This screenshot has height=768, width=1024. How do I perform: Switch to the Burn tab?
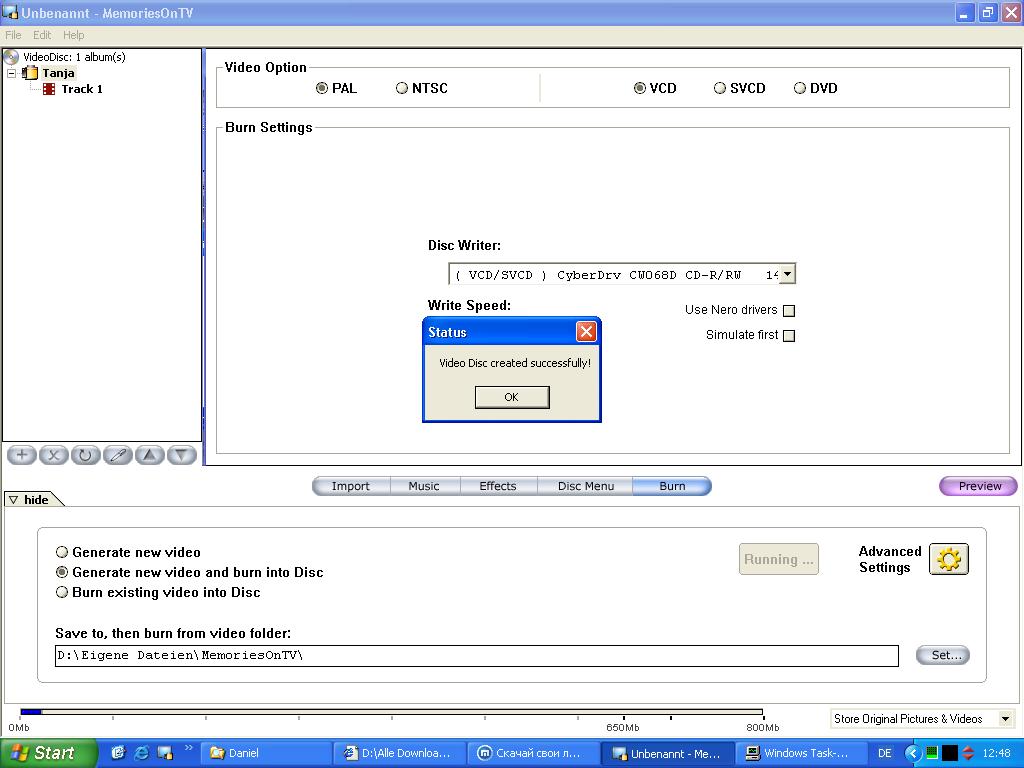pos(672,486)
